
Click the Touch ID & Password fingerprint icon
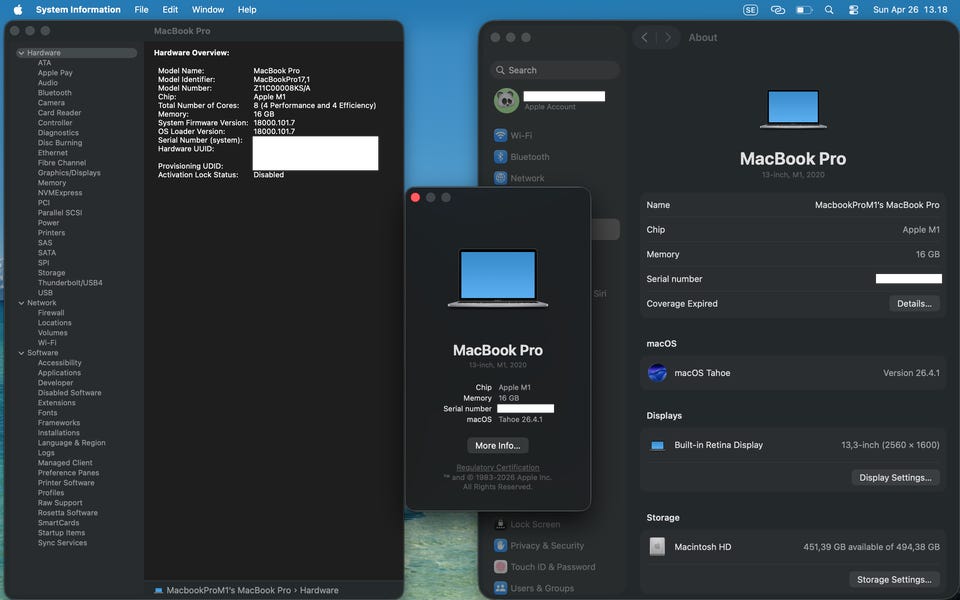pyautogui.click(x=500, y=567)
